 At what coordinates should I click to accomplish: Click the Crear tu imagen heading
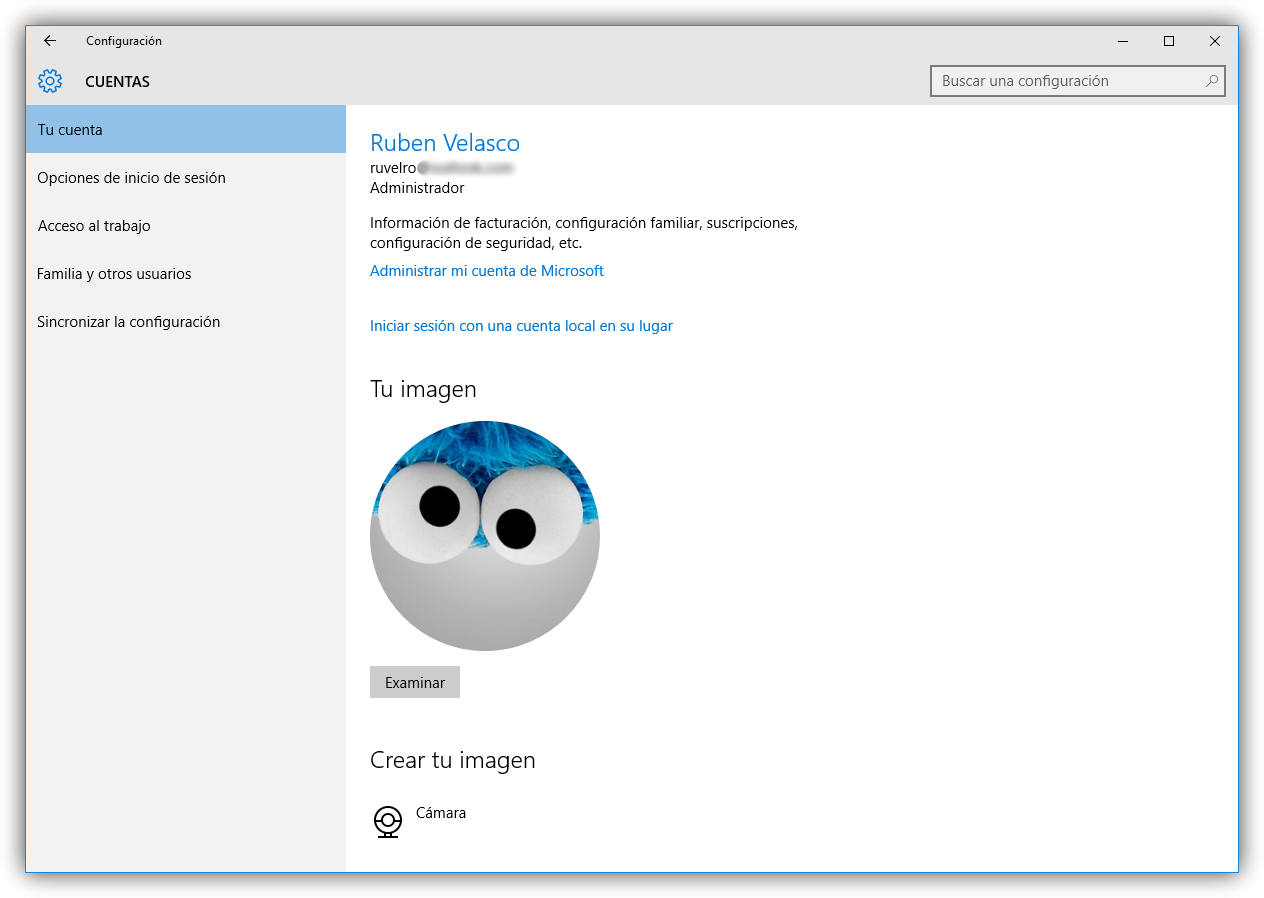tap(453, 760)
